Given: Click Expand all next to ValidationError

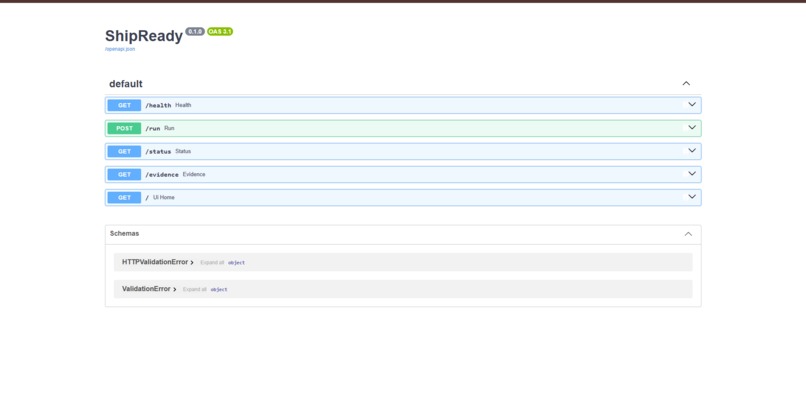Looking at the screenshot, I should pyautogui.click(x=194, y=290).
